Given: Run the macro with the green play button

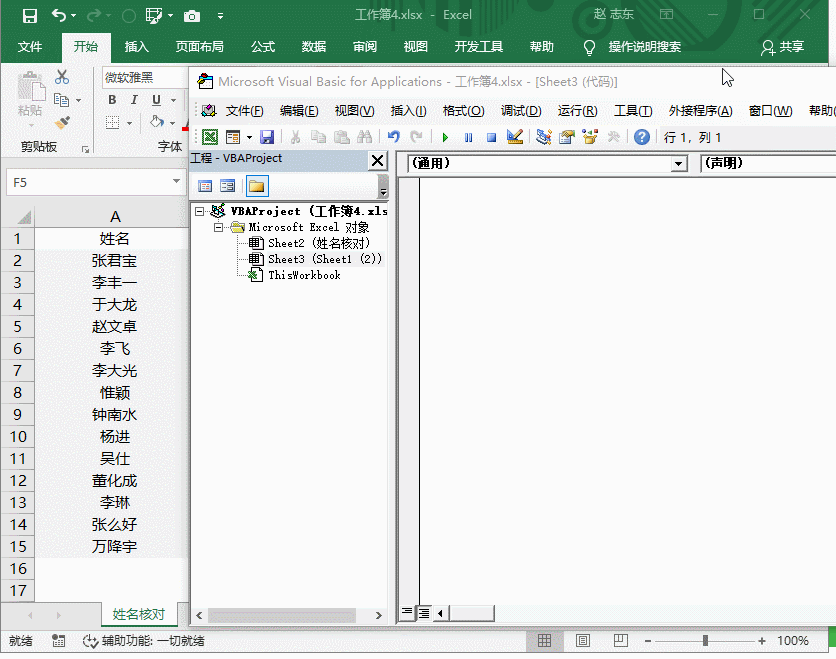Looking at the screenshot, I should (x=445, y=137).
